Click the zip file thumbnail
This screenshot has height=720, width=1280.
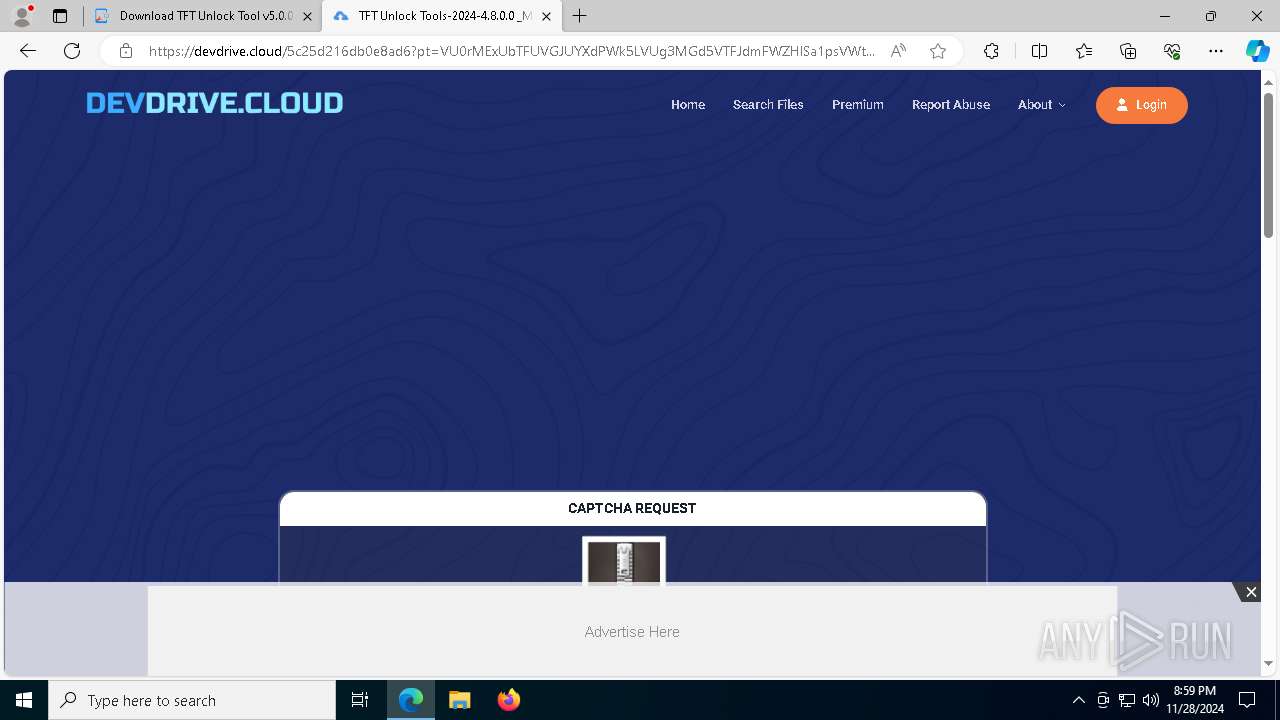(x=624, y=561)
